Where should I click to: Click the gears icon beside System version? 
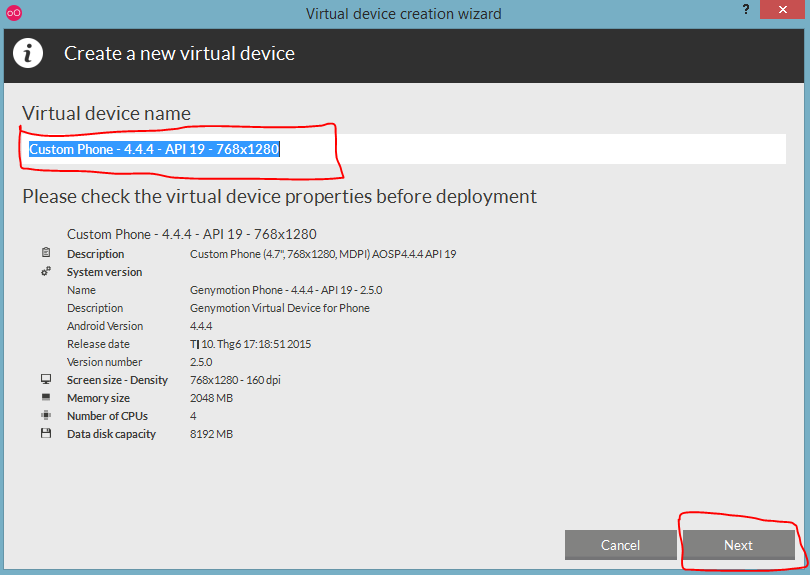click(x=46, y=271)
